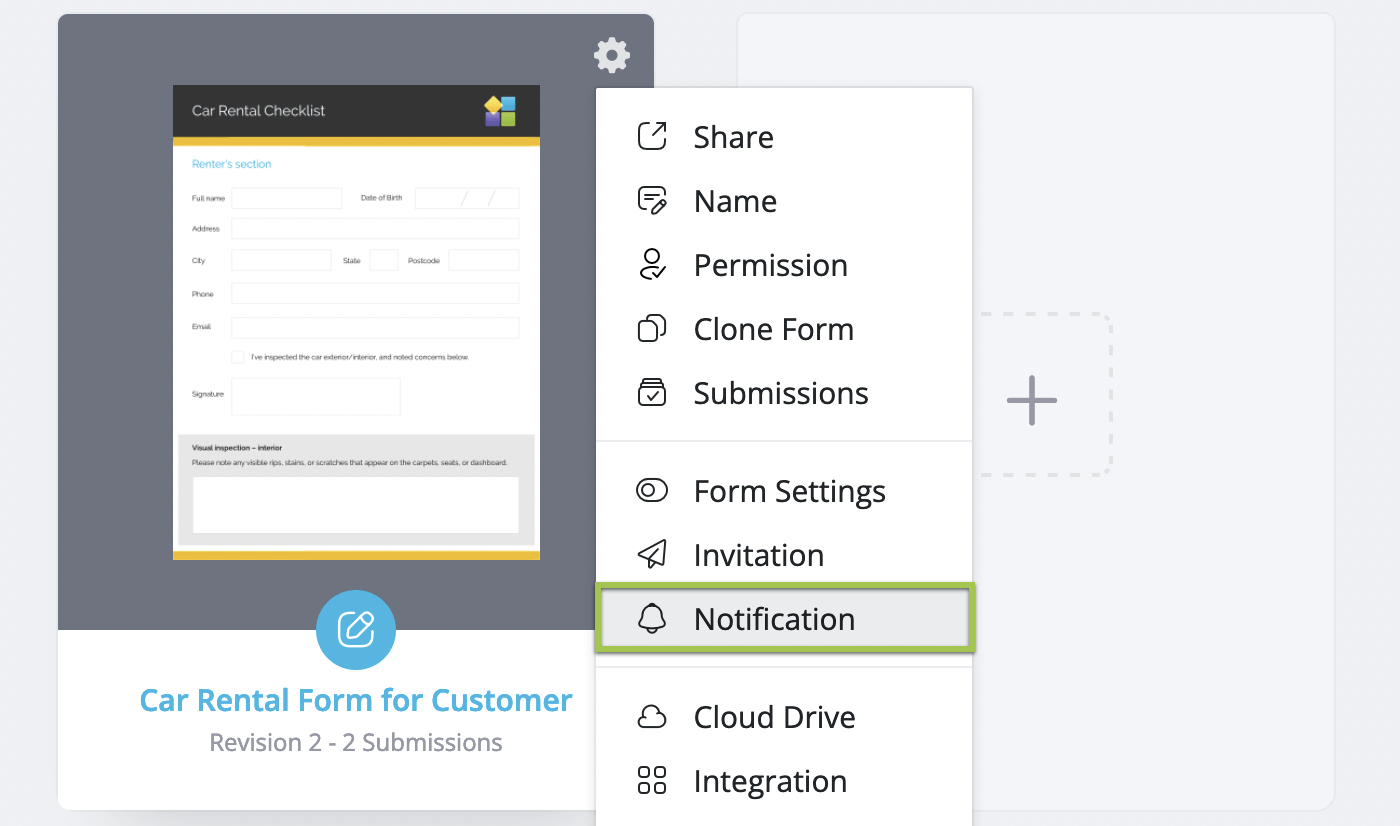This screenshot has width=1400, height=826.
Task: Click the Invitation paper plane icon
Action: click(x=652, y=554)
